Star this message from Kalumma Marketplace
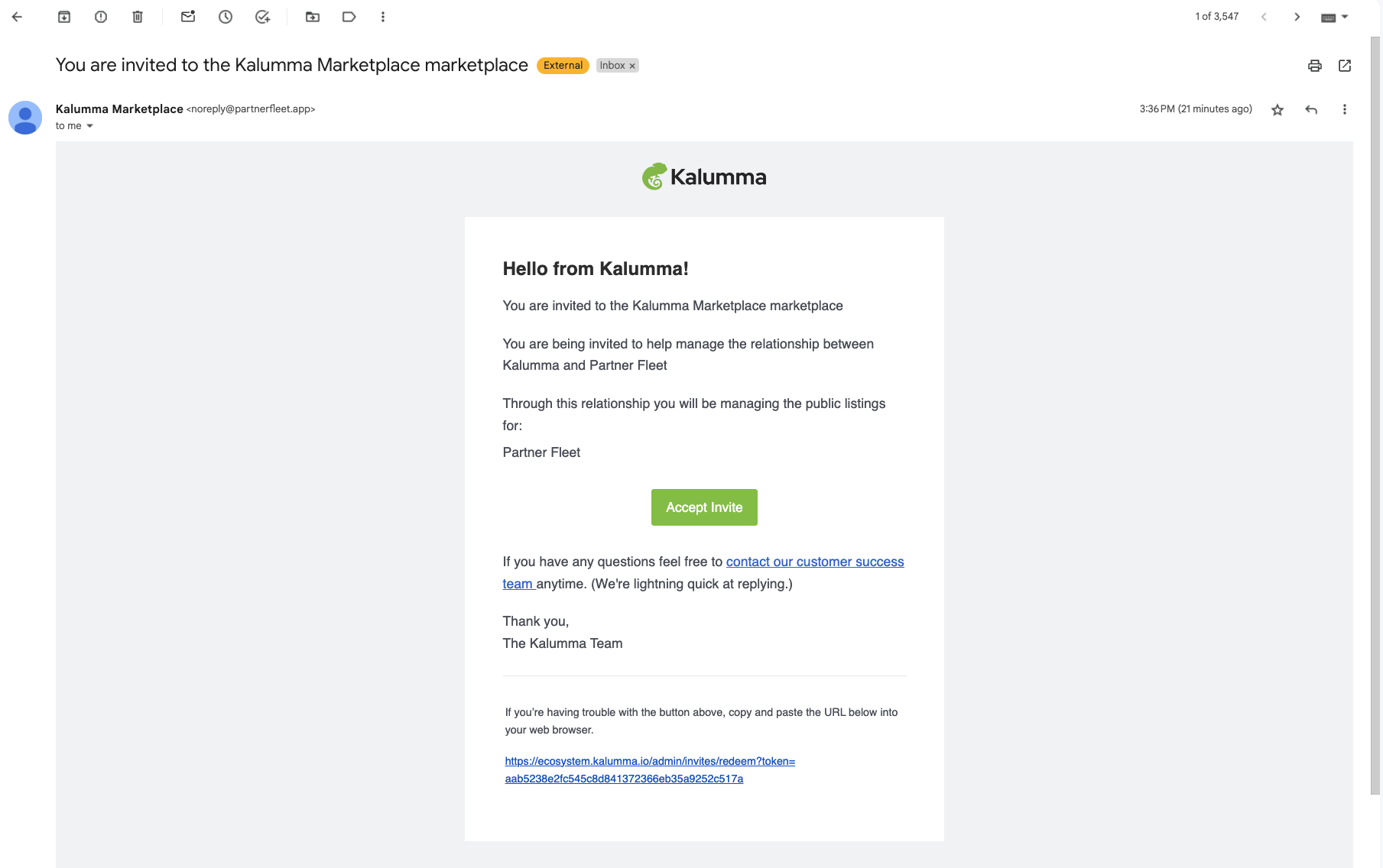The image size is (1383, 868). pyautogui.click(x=1277, y=110)
